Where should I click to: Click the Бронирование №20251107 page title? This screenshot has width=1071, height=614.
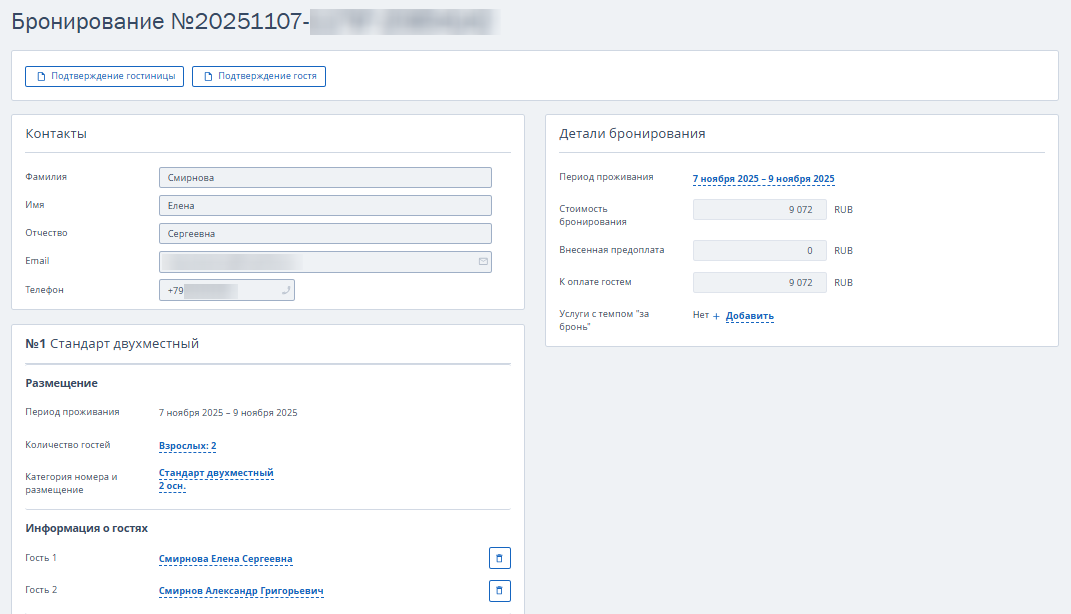point(161,21)
